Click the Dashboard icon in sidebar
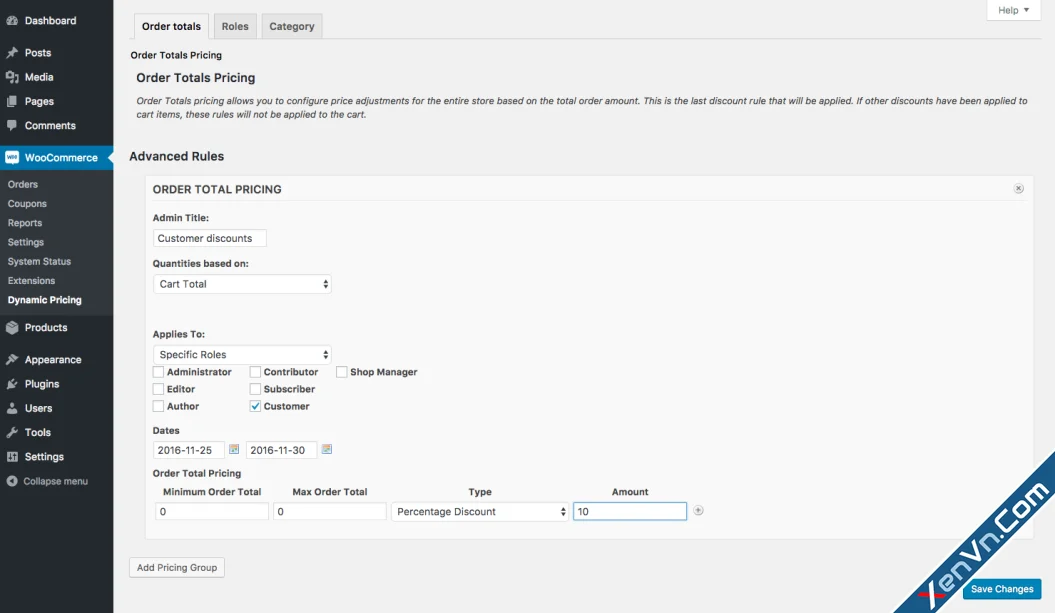The image size is (1055, 613). pyautogui.click(x=12, y=21)
